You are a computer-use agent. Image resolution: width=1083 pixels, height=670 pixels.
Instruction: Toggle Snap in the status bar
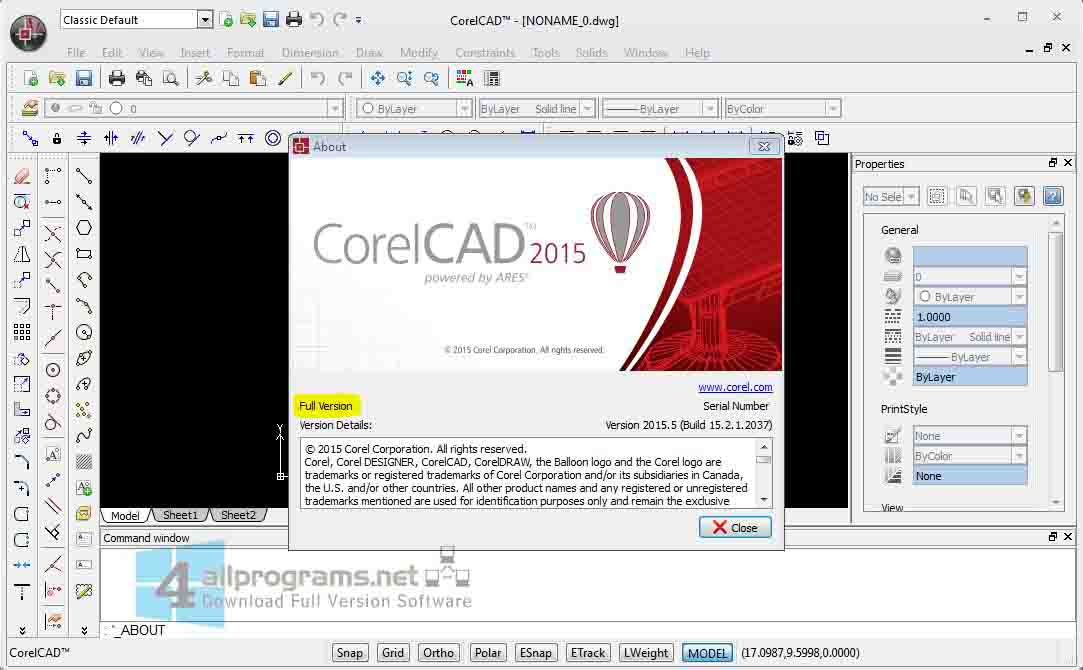(349, 653)
